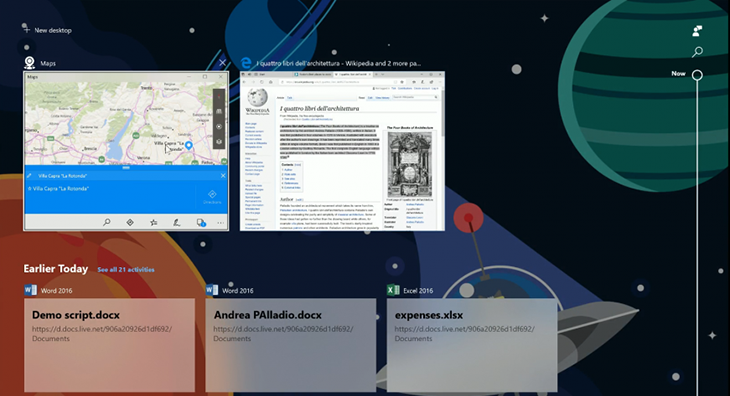This screenshot has width=730, height=396.
Task: Select Article tab on Wikipedia page
Action: [281, 98]
